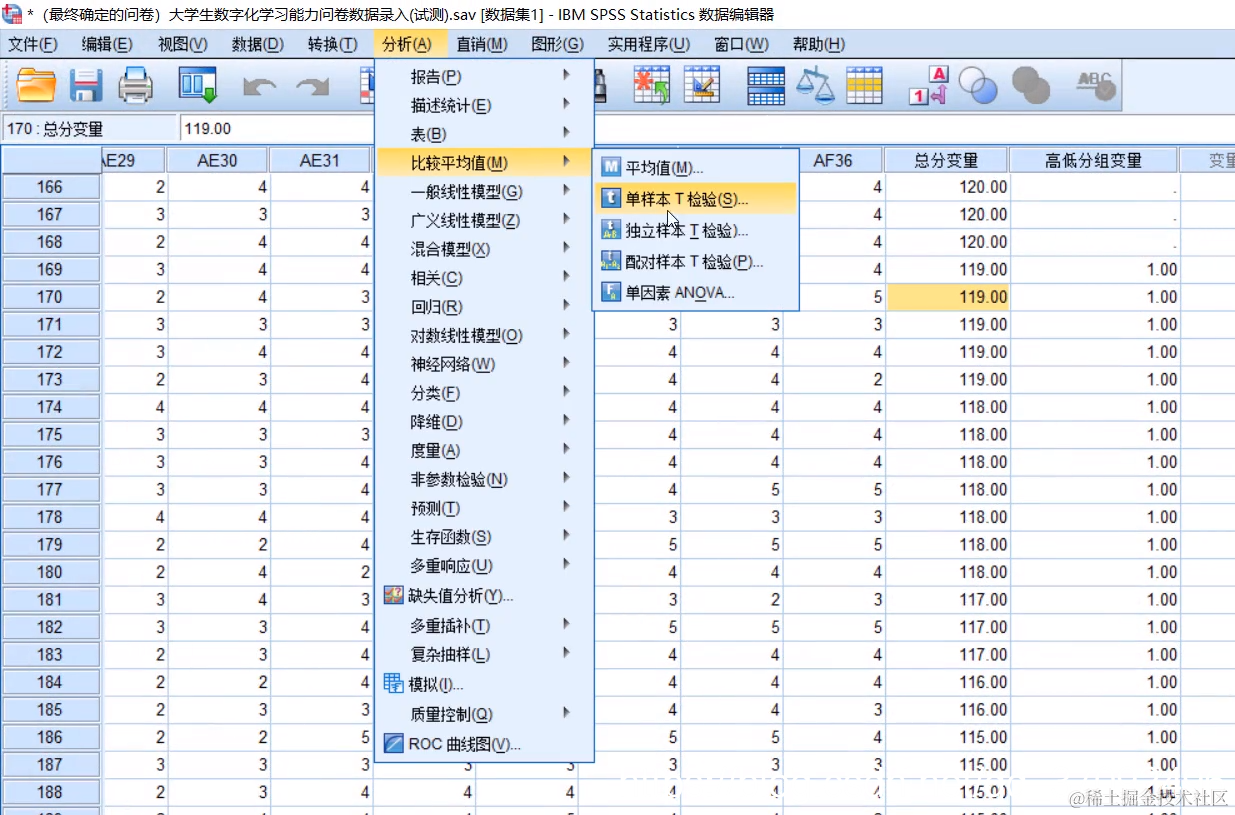Open the select cases tool

click(865, 85)
